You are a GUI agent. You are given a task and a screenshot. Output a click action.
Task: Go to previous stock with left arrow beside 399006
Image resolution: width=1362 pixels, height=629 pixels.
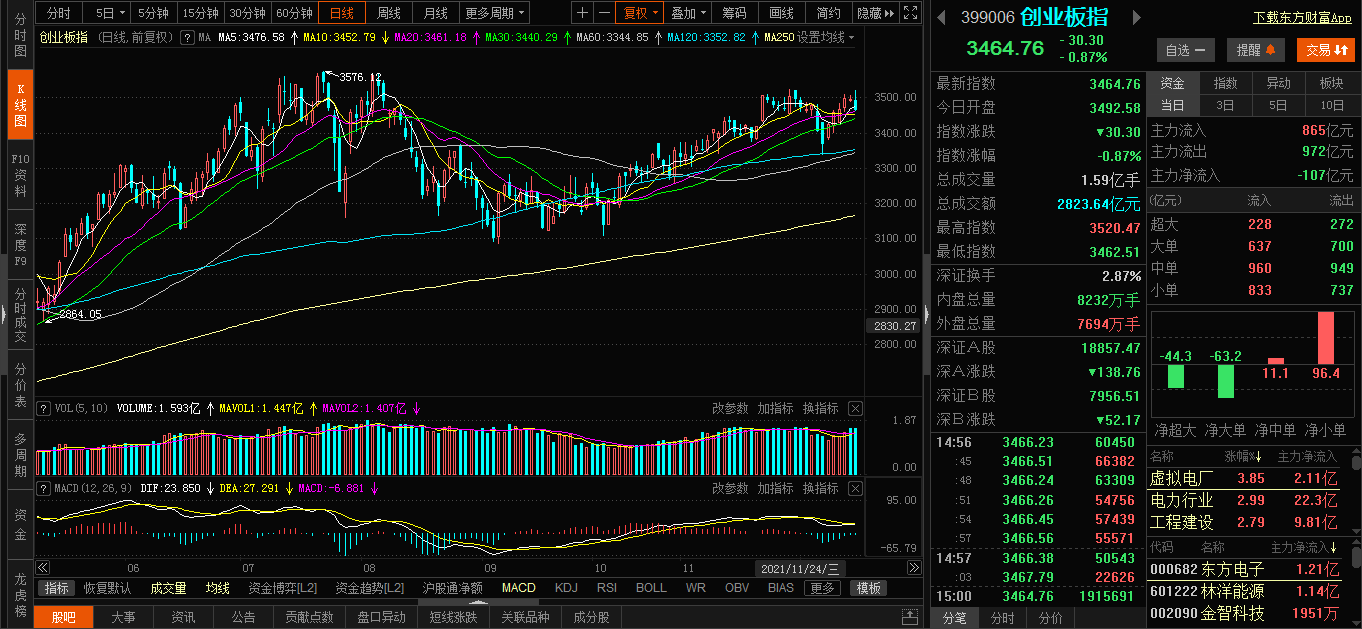coord(942,17)
